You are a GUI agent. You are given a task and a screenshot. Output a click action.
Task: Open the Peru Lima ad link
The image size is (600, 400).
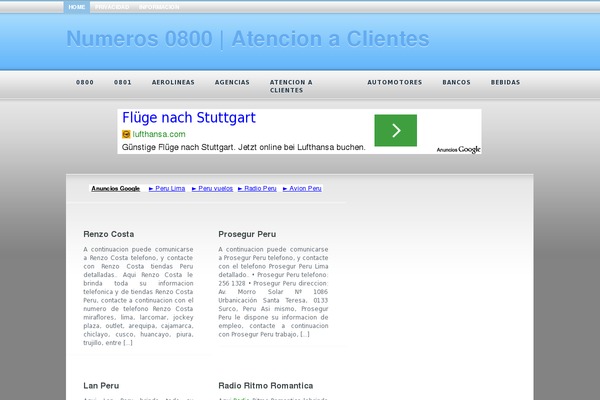(167, 188)
